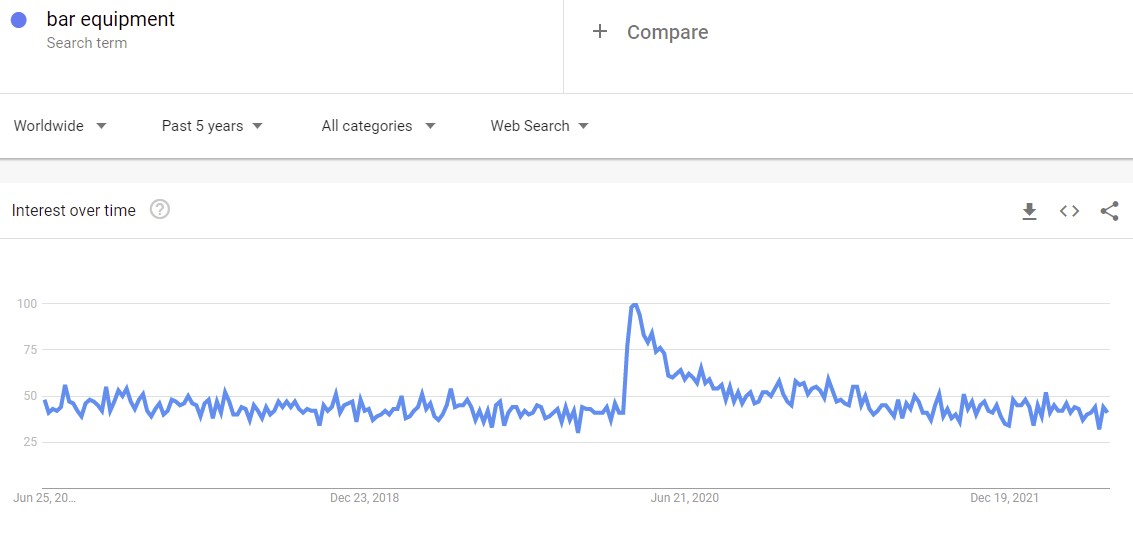Image resolution: width=1133 pixels, height=536 pixels.
Task: Click the Dec 23, 2018 axis label
Action: (x=364, y=498)
